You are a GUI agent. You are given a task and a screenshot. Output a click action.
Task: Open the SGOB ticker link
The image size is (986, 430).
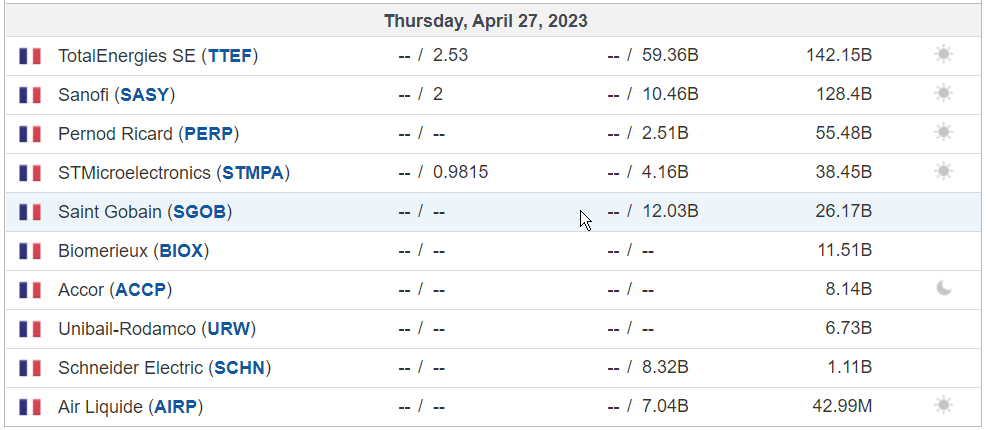(x=199, y=212)
